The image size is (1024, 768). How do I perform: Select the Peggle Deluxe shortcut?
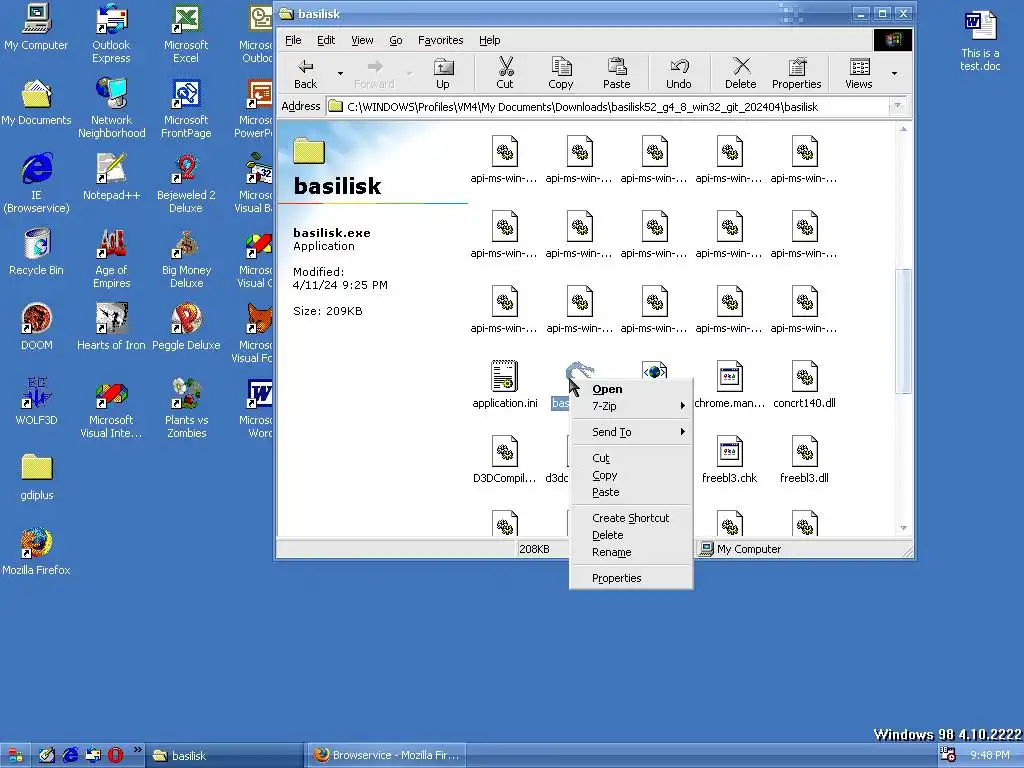click(186, 328)
